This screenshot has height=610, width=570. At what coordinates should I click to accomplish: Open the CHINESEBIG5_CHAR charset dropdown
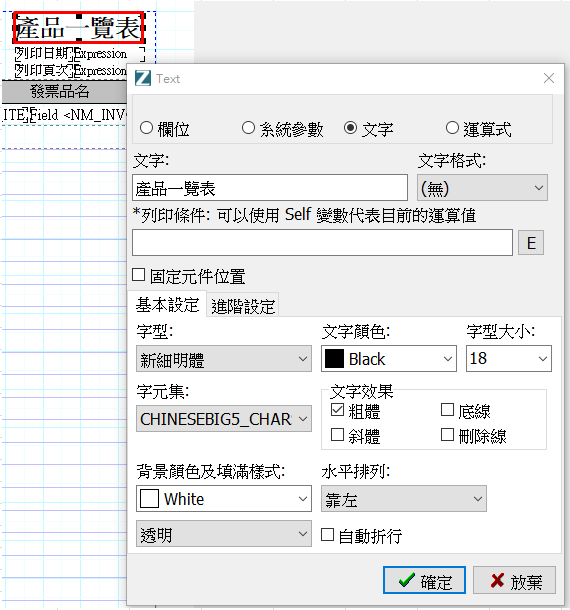coord(224,419)
